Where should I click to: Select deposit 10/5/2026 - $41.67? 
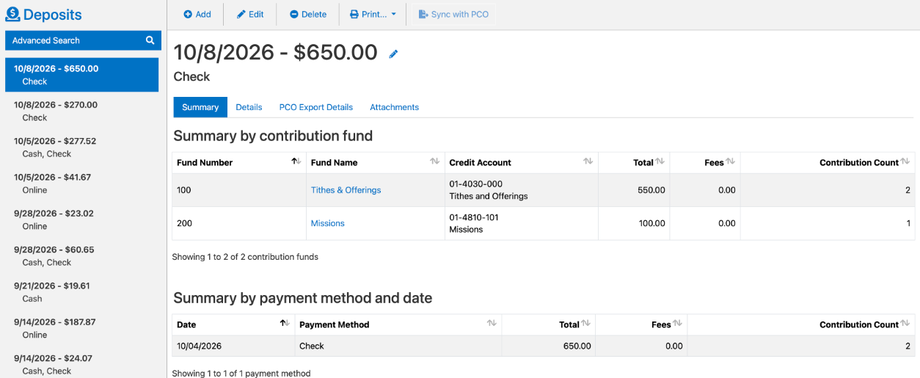[x=82, y=183]
